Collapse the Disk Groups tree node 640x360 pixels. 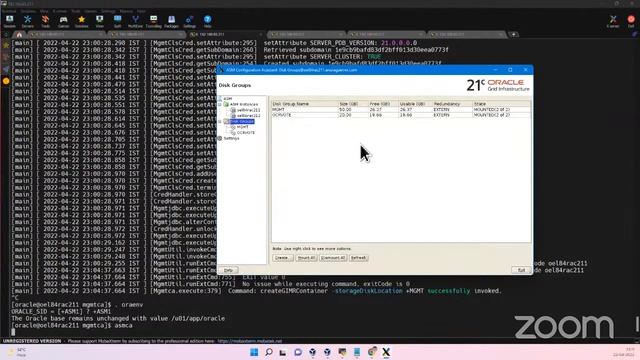(x=220, y=122)
